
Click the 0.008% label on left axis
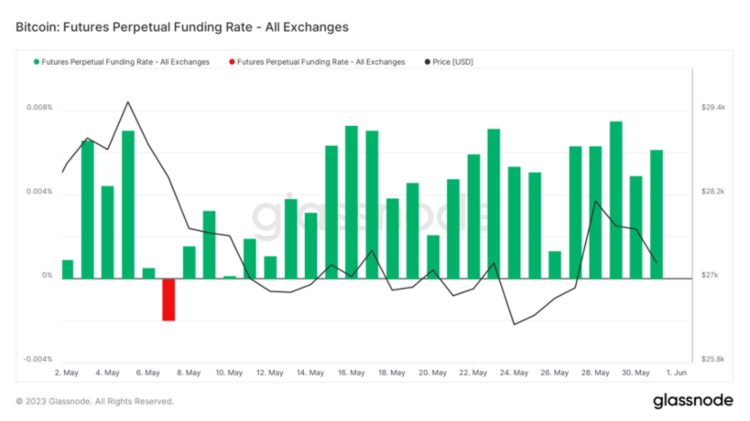(38, 108)
